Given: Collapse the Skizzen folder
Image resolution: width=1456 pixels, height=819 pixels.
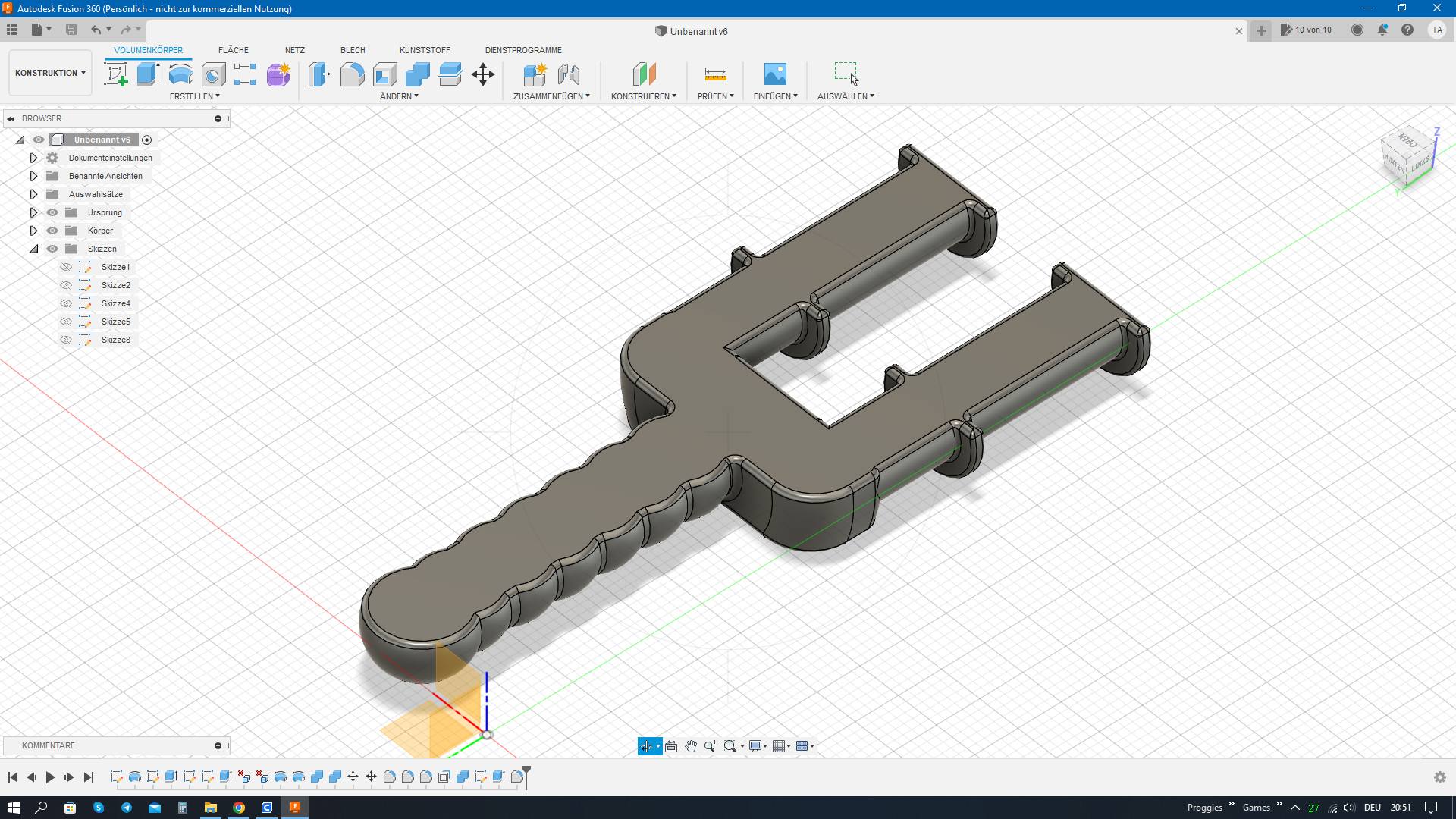Looking at the screenshot, I should point(33,249).
